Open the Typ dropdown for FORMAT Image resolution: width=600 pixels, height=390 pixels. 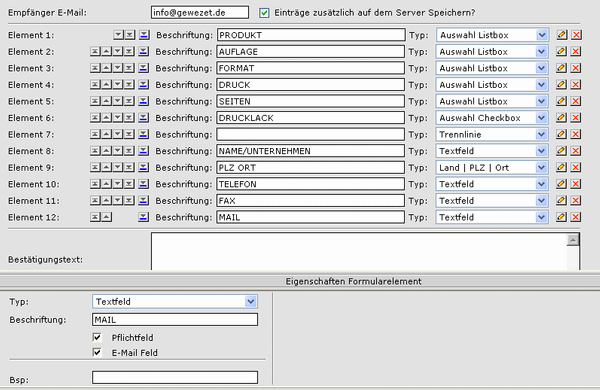492,68
